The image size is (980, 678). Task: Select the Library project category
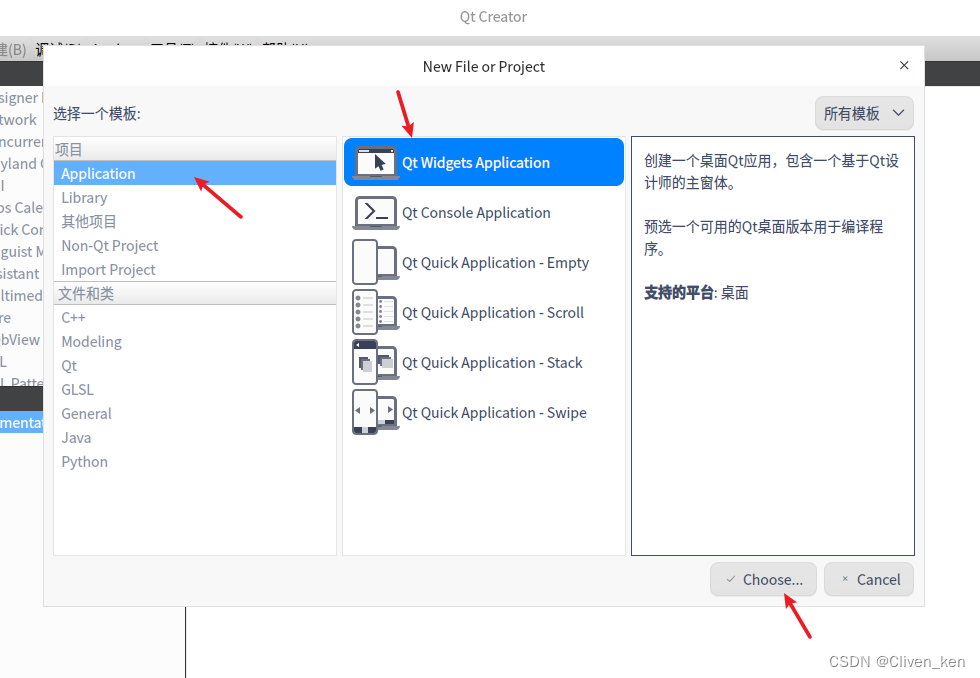click(x=195, y=197)
